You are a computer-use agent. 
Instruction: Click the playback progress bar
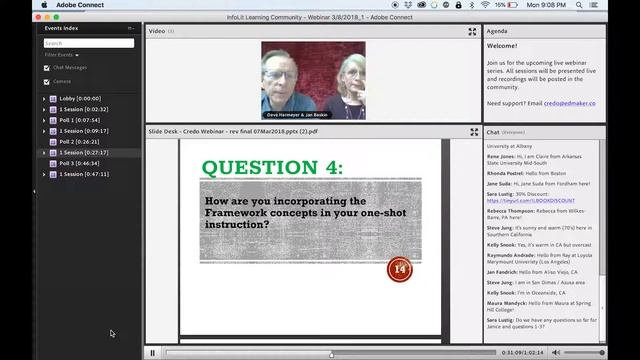[x=331, y=352]
